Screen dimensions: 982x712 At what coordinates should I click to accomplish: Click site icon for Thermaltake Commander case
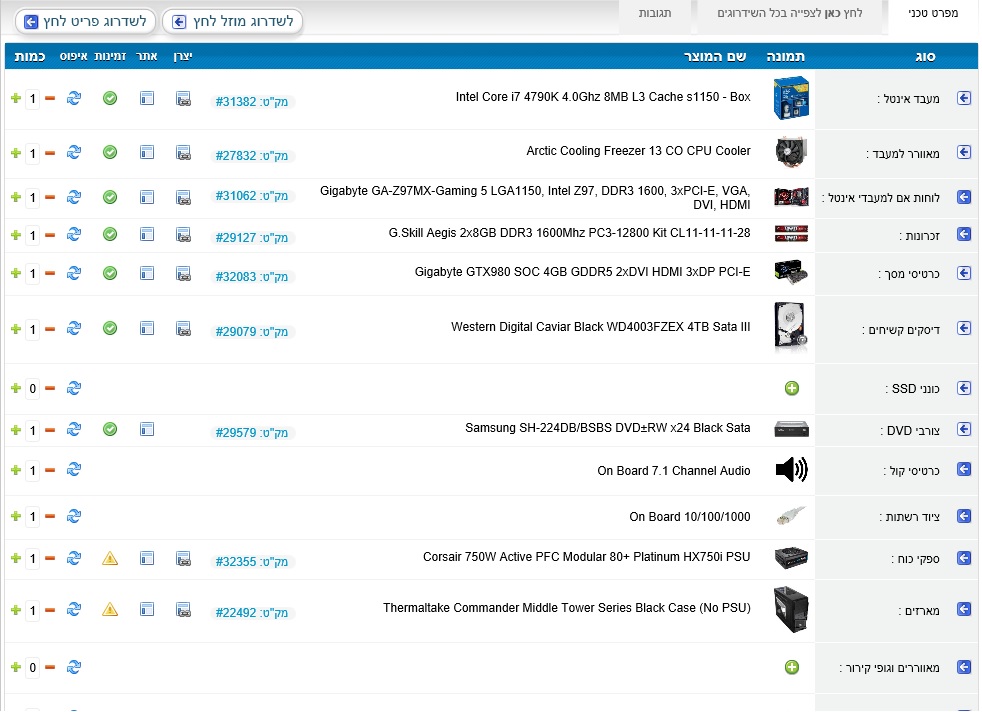point(147,609)
